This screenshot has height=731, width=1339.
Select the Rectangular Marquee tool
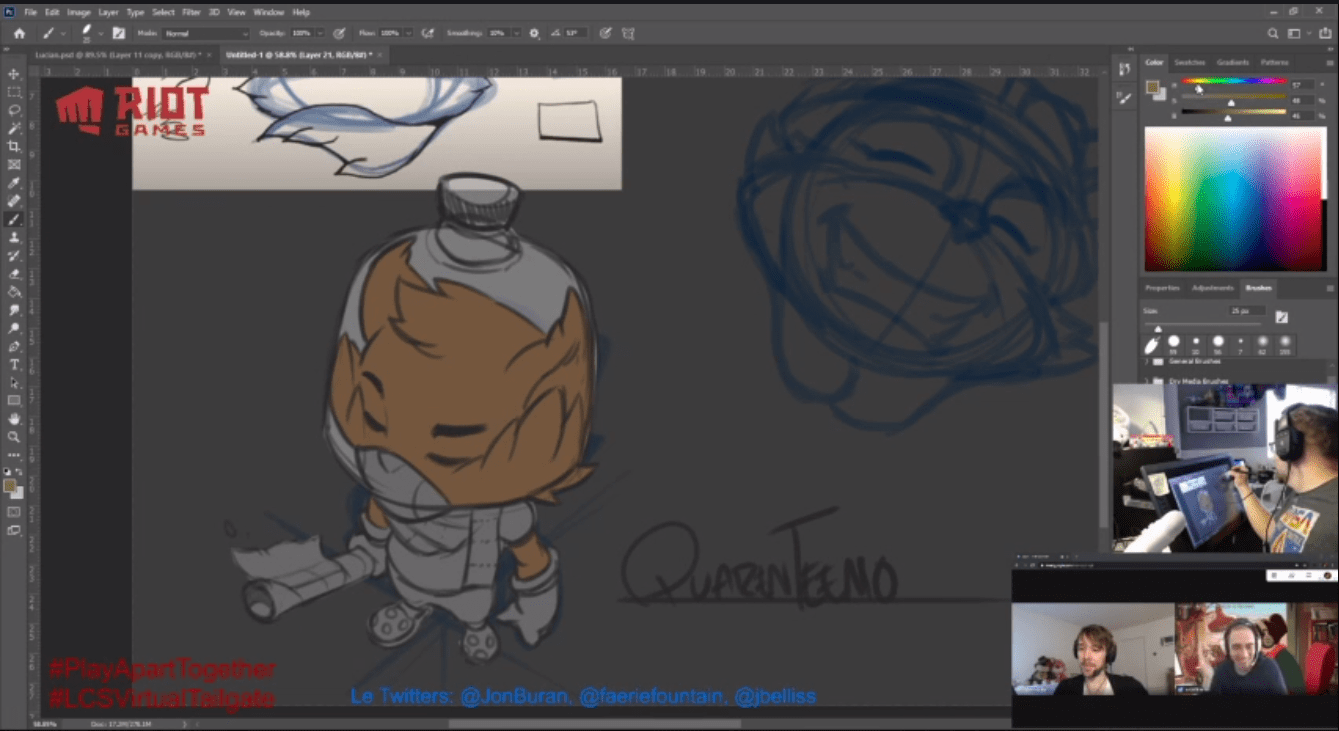[x=14, y=92]
